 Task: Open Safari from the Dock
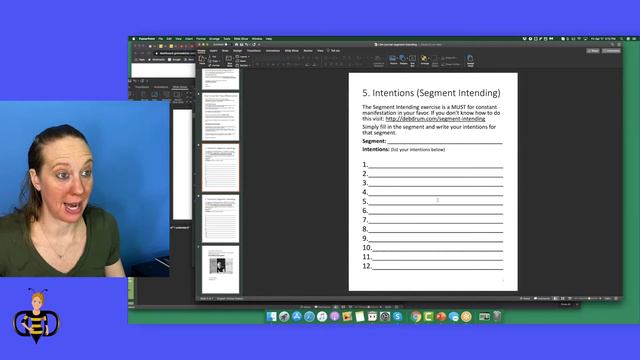(309, 316)
